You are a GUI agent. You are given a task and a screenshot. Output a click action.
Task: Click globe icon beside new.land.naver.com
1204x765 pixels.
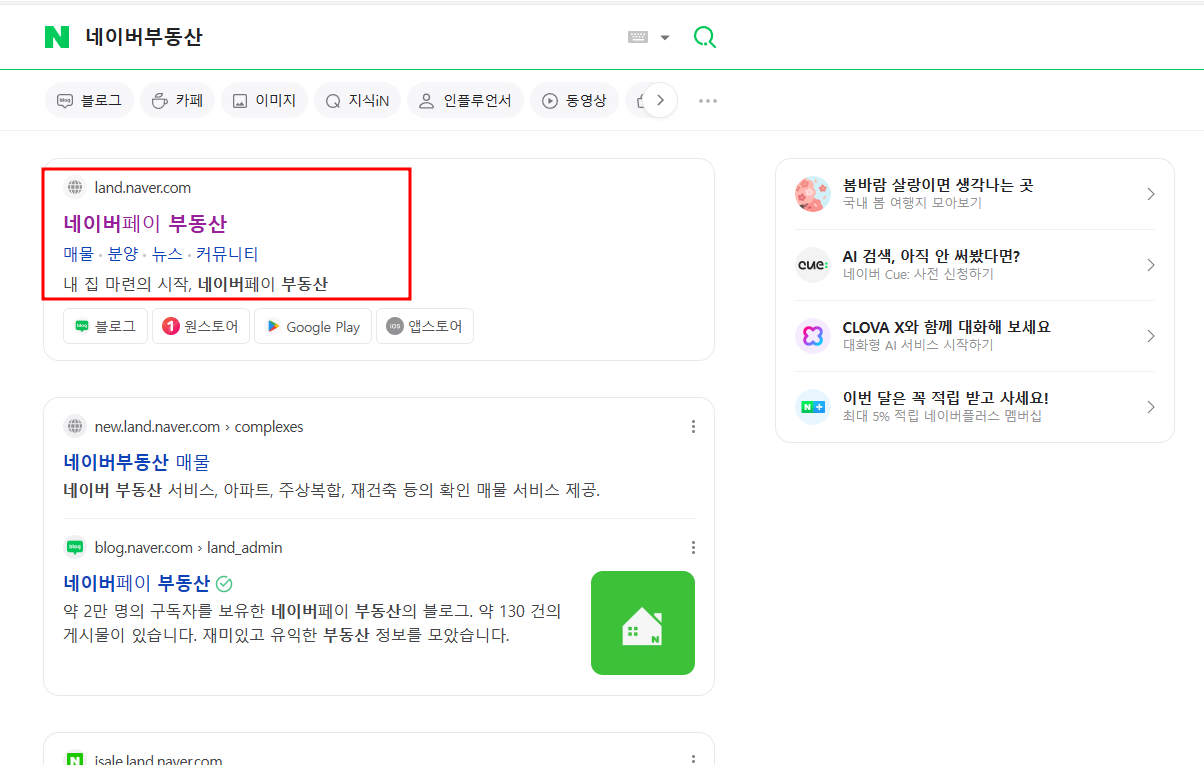click(x=75, y=426)
